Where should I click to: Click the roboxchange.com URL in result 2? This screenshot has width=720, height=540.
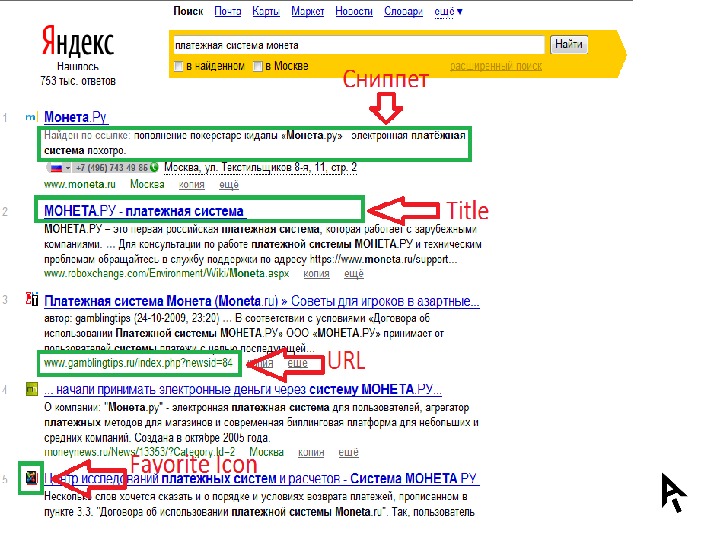coord(167,274)
